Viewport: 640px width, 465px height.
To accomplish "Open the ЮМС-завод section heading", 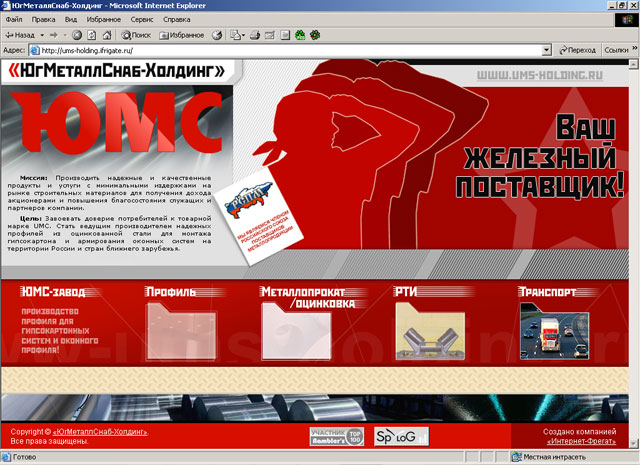I will point(53,291).
